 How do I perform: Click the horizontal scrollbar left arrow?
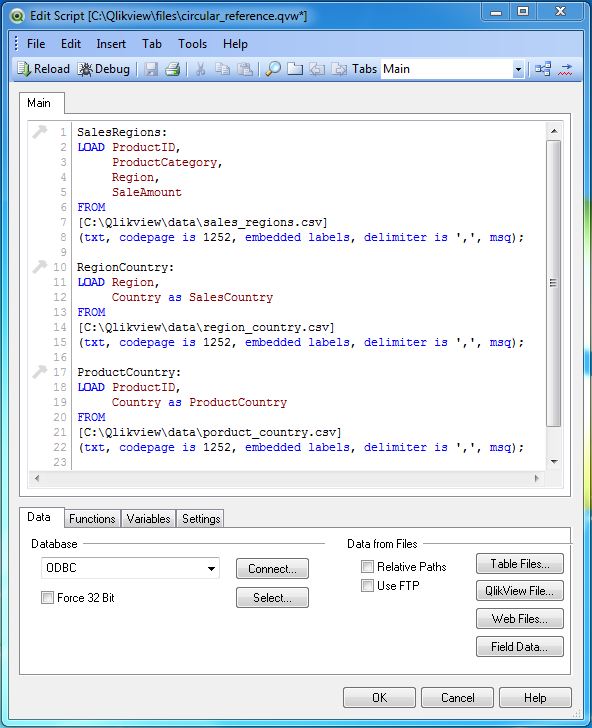click(37, 478)
